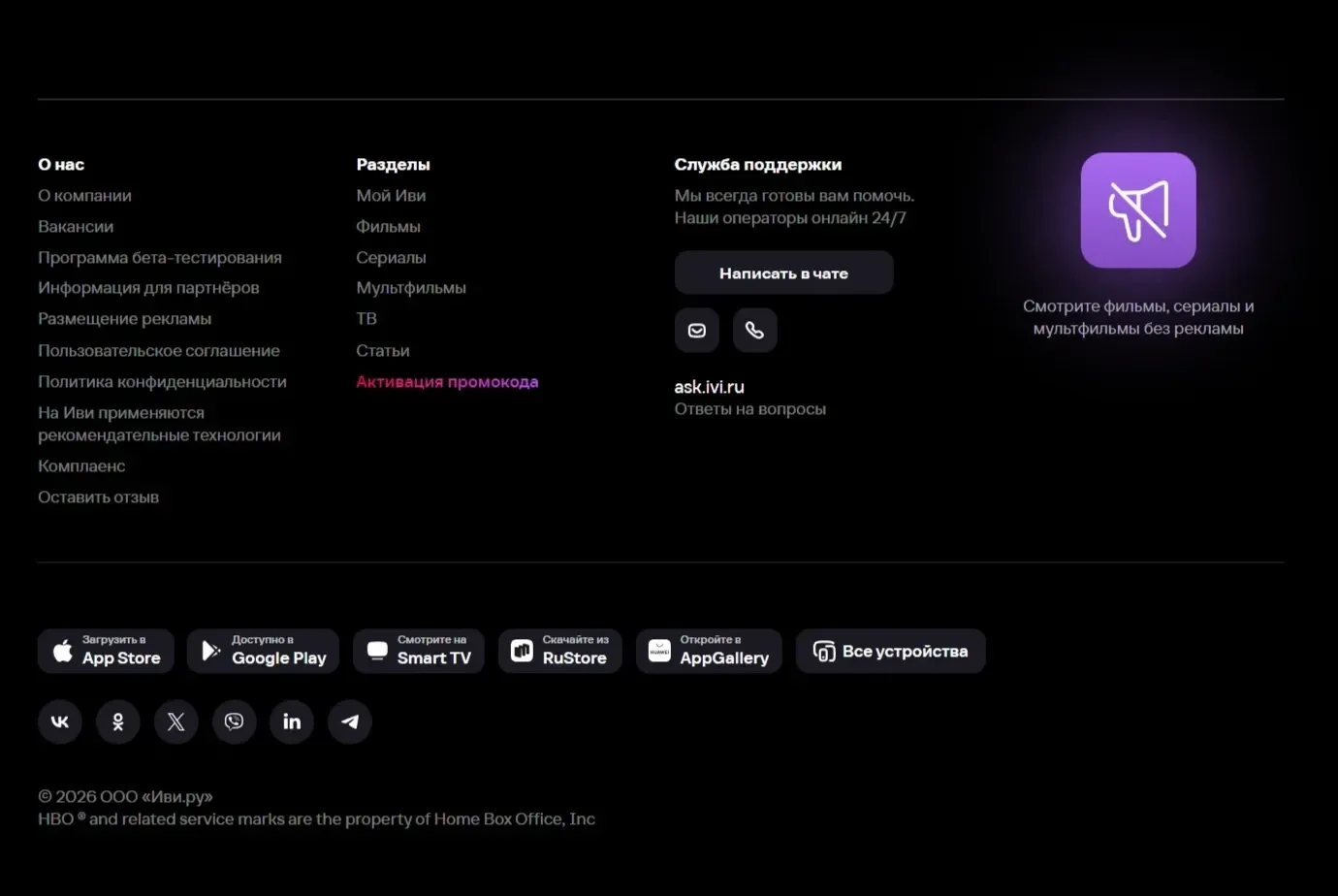Click the "Разделы" heading text

coord(394,164)
